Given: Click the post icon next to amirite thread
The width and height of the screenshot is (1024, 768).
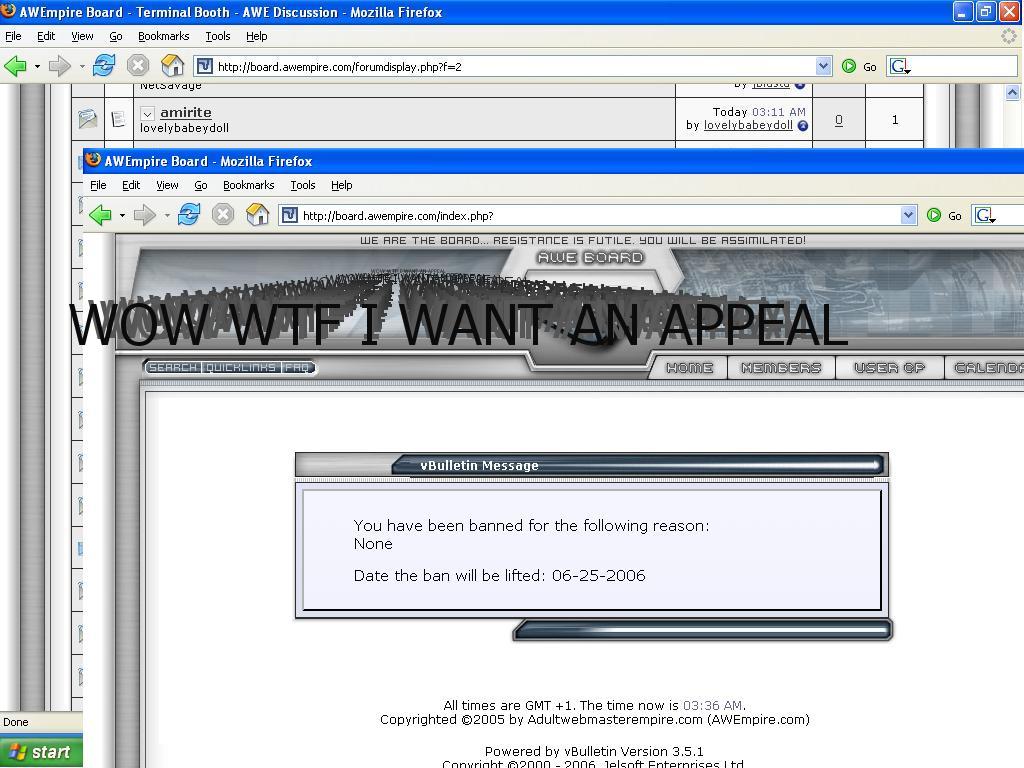Looking at the screenshot, I should click(118, 119).
